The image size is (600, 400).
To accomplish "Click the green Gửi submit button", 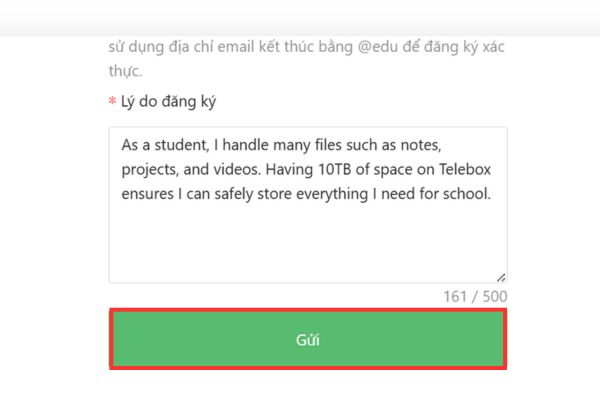I will point(308,340).
